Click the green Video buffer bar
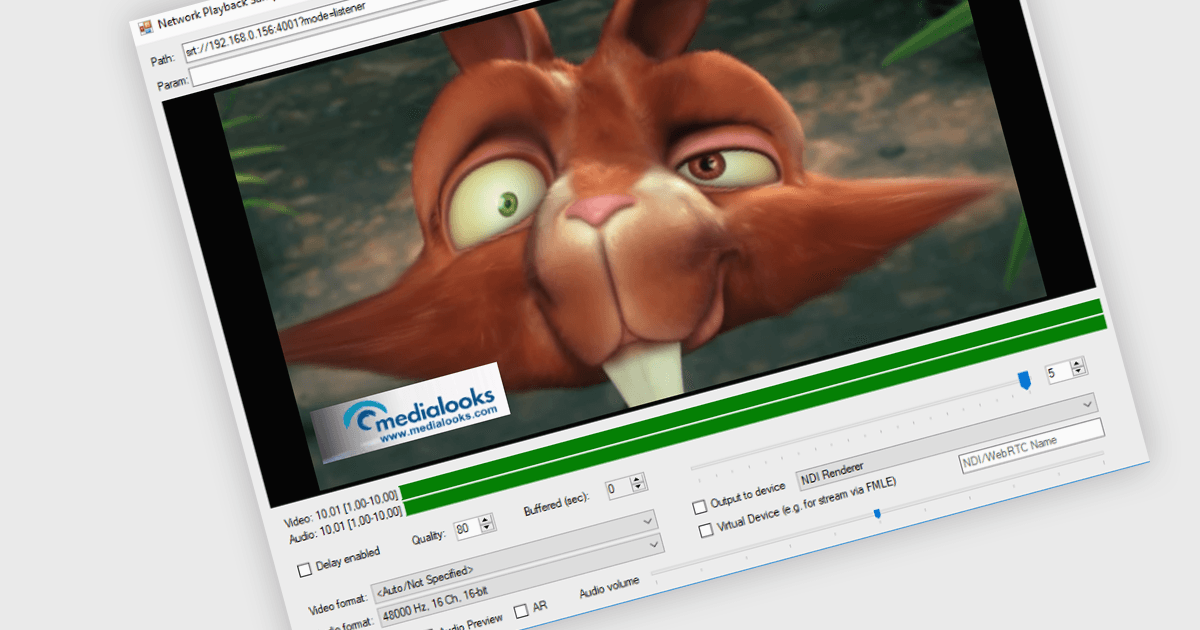 [750, 400]
